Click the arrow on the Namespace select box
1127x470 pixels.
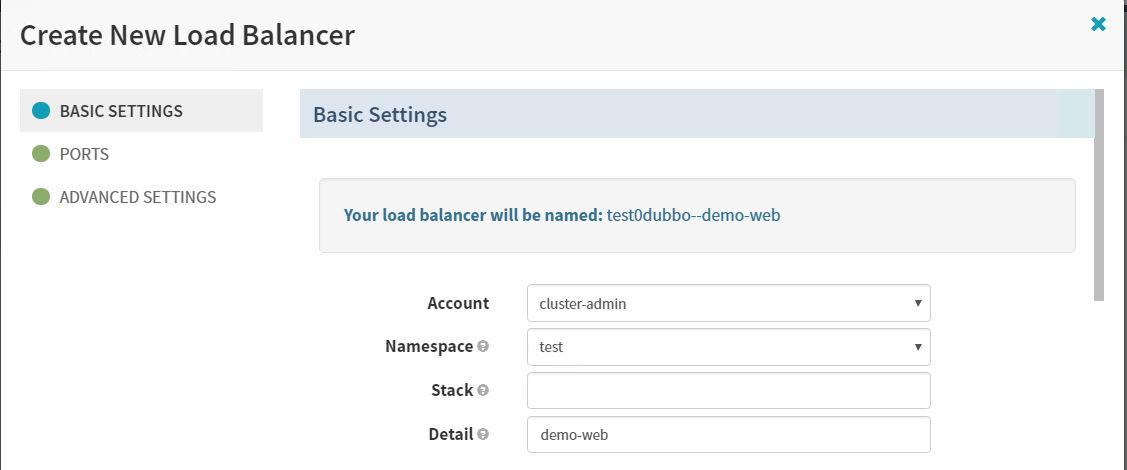click(917, 347)
